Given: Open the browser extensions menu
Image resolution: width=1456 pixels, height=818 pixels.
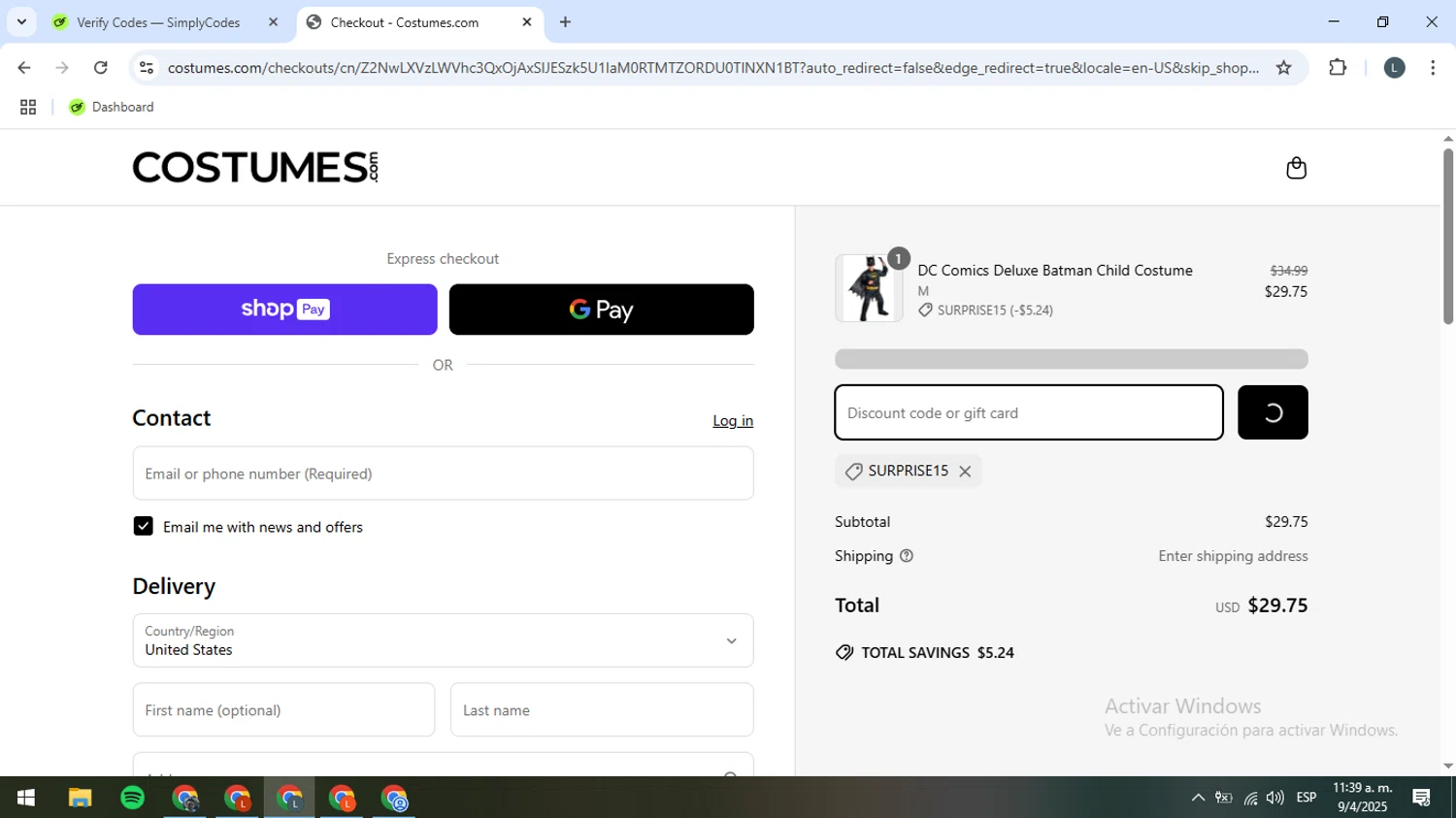Looking at the screenshot, I should click(x=1338, y=68).
